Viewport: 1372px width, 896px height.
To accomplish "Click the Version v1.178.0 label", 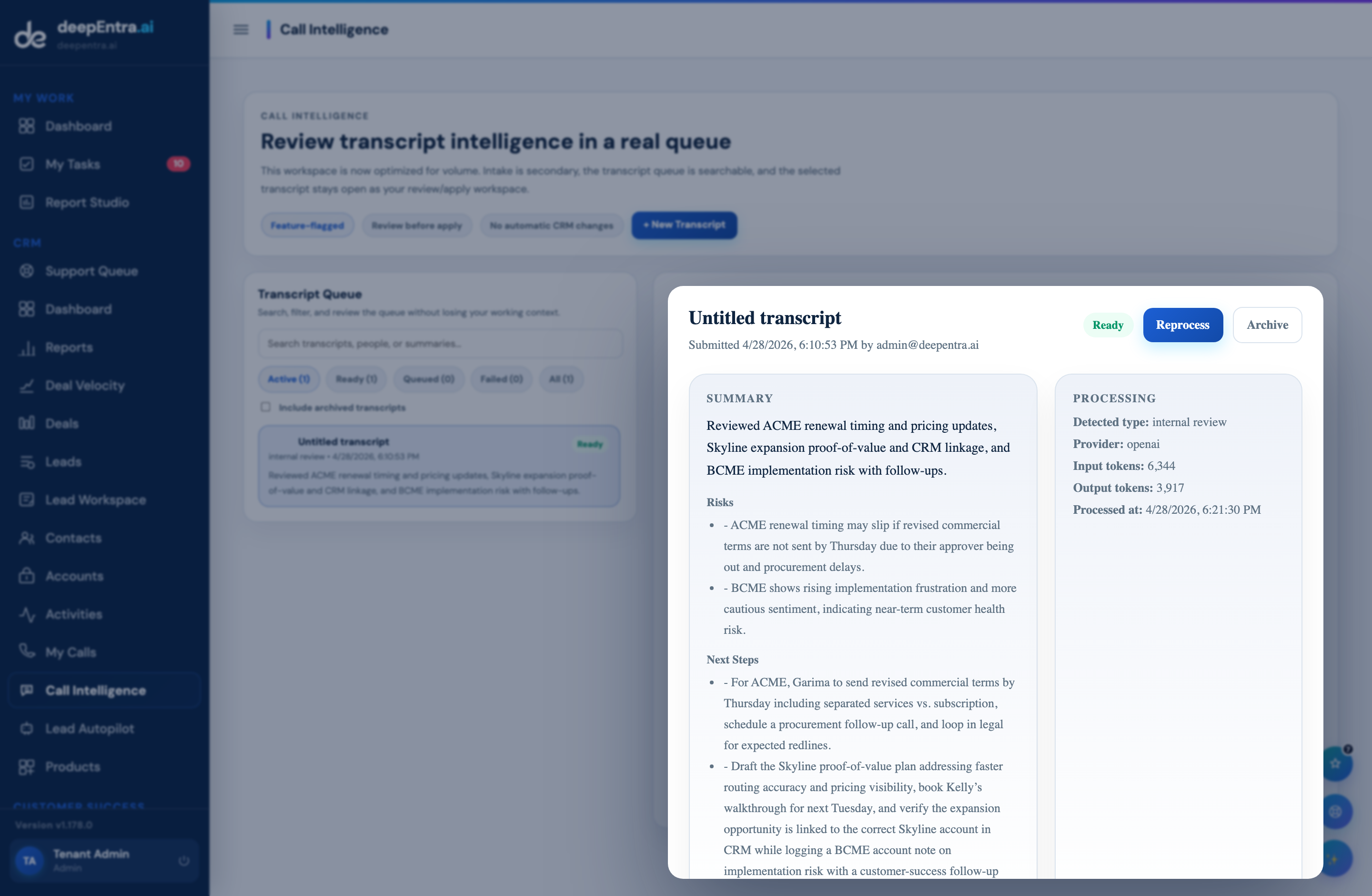I will [54, 825].
